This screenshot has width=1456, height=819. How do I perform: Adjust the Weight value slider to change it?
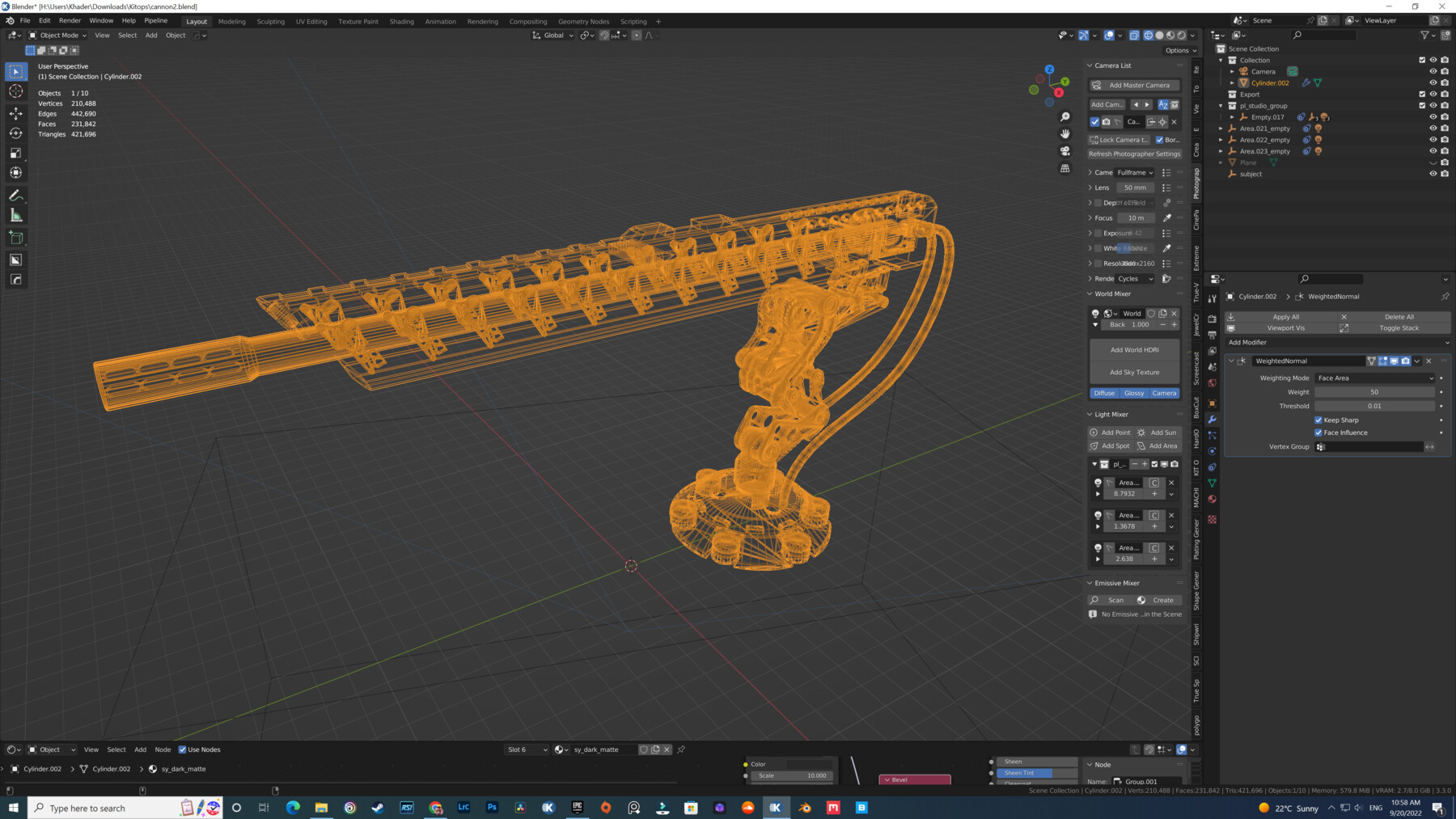coord(1373,391)
